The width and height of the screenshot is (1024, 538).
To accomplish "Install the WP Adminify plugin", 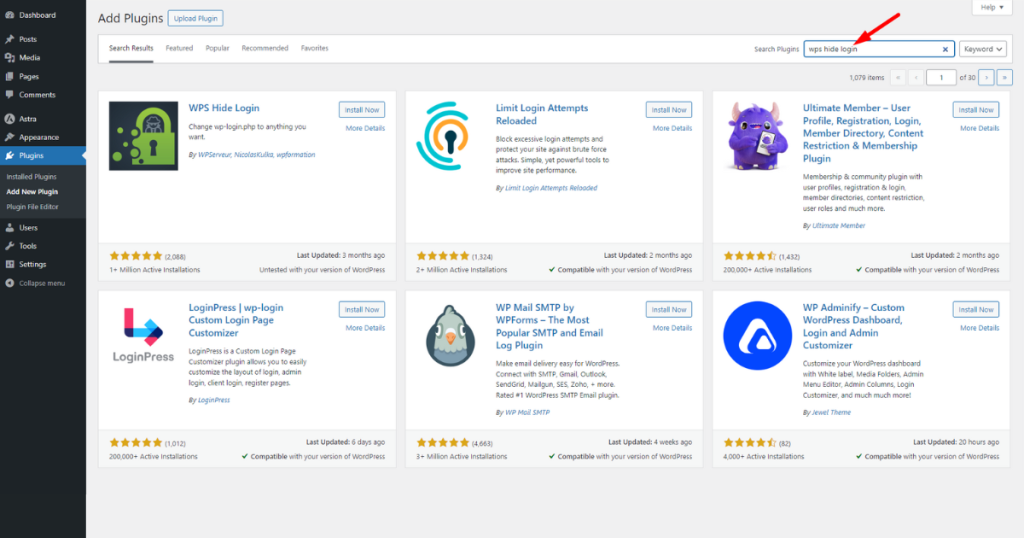I will 976,309.
